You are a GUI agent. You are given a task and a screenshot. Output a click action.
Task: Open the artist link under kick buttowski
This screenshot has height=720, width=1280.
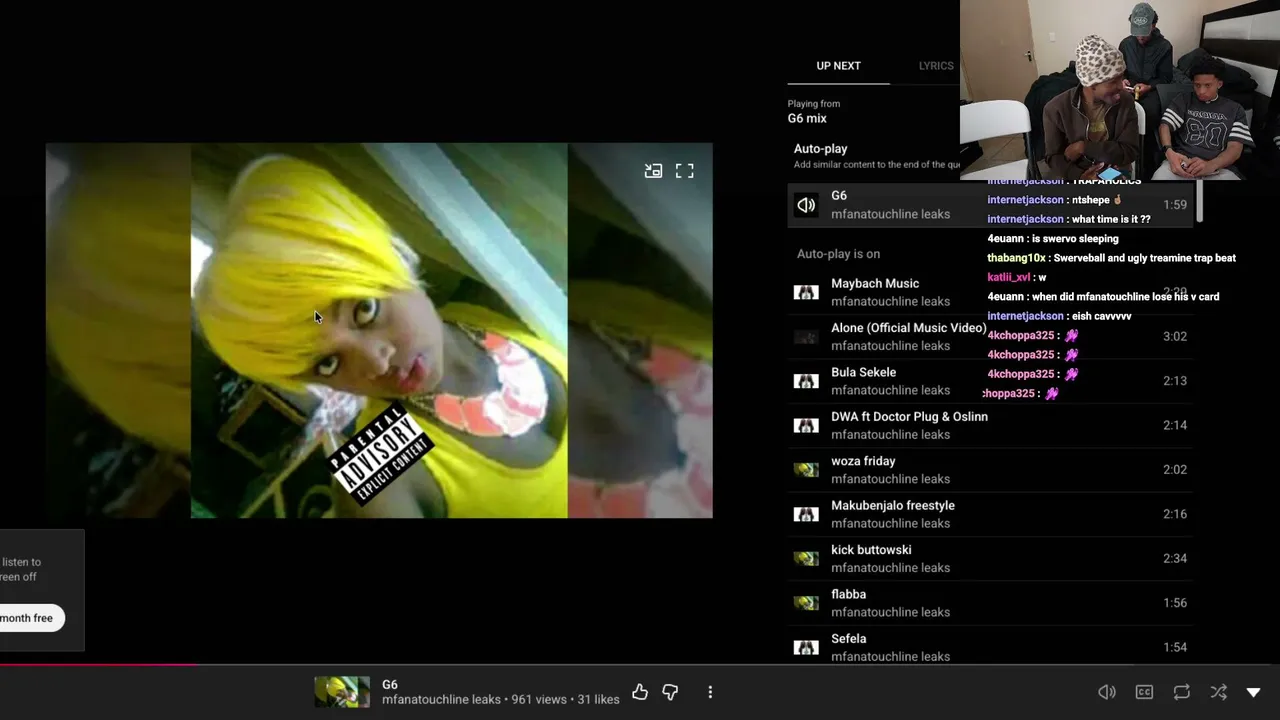[x=890, y=568]
